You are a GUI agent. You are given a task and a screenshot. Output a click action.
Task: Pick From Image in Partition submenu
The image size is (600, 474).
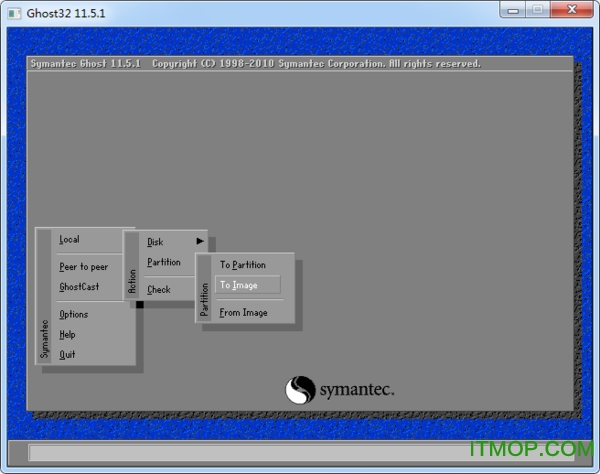(243, 313)
